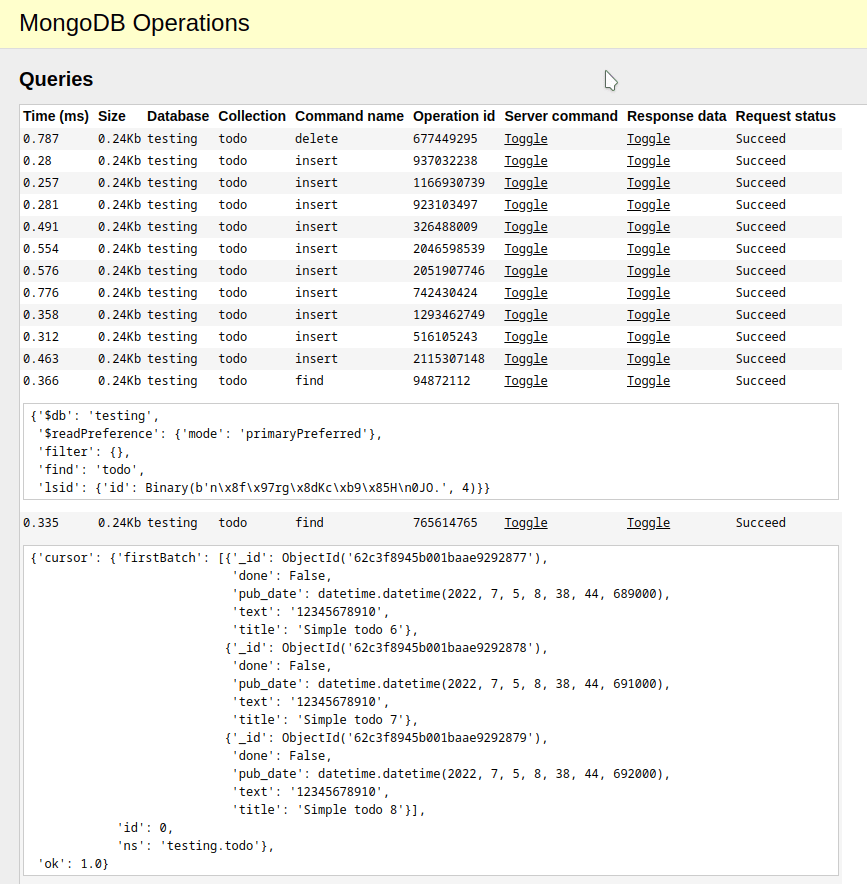Toggle response data for insert operation 923103497

pyautogui.click(x=648, y=204)
